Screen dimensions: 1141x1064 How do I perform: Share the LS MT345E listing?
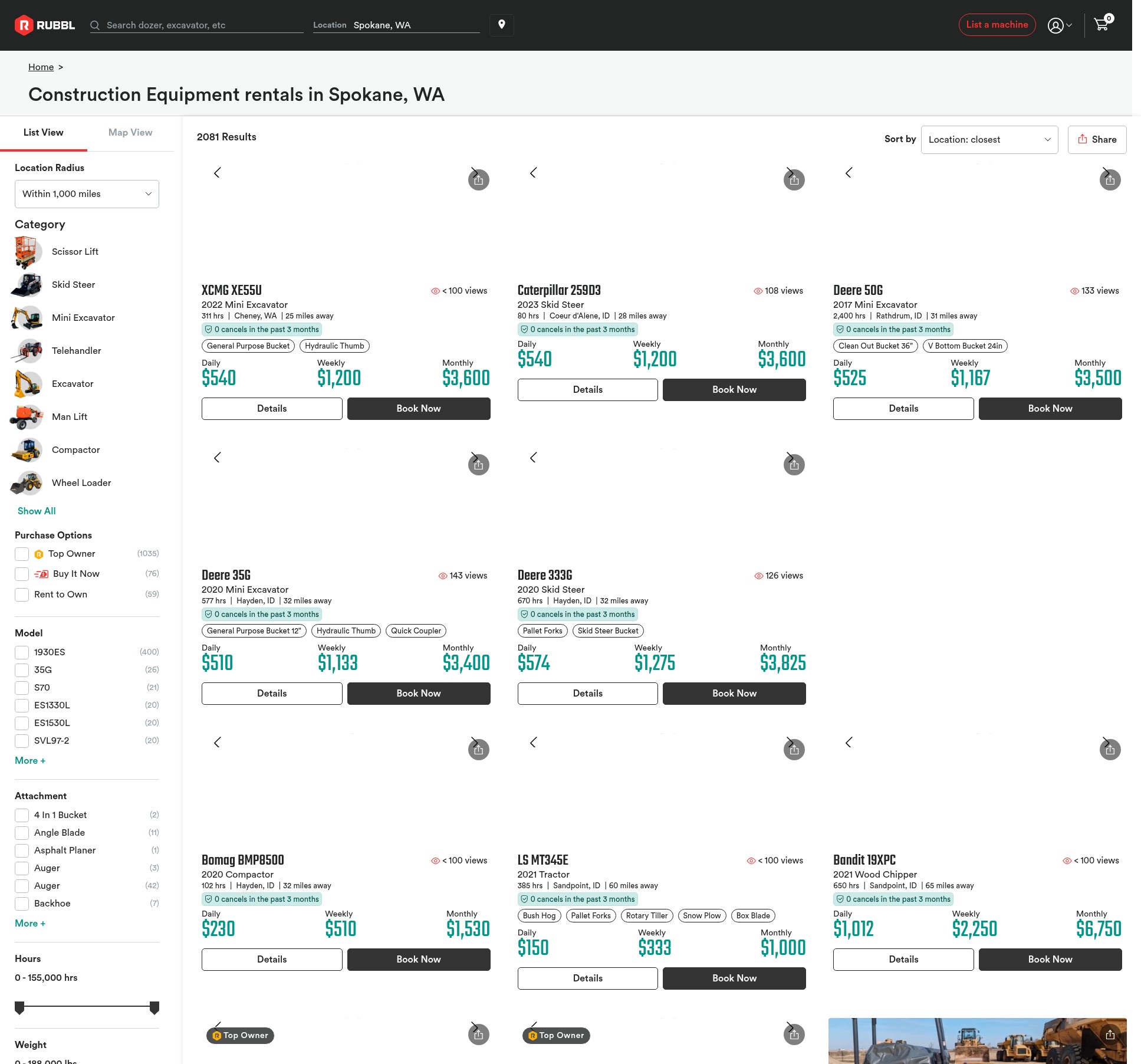pyautogui.click(x=794, y=750)
